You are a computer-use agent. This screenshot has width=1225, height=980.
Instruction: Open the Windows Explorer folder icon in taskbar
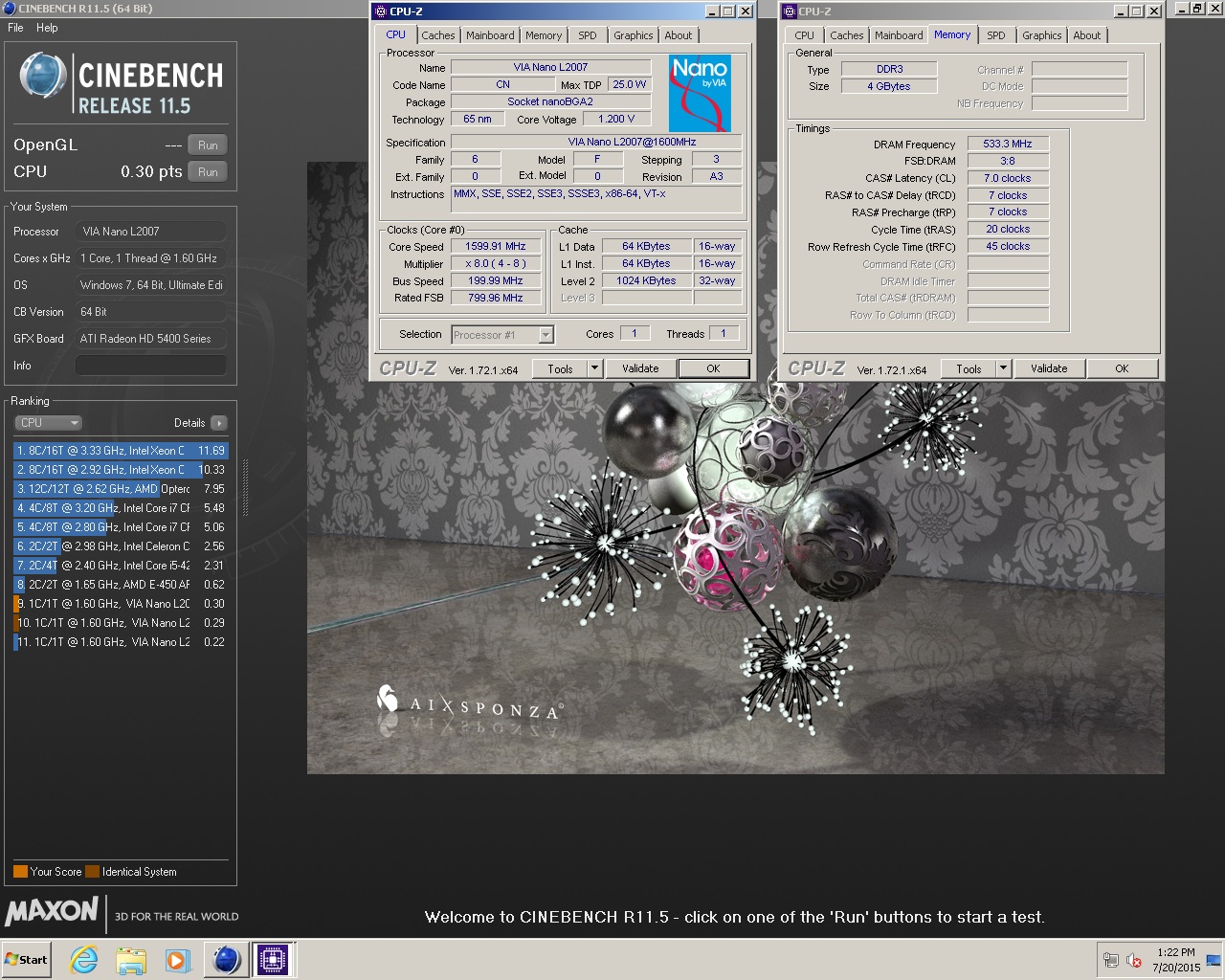click(x=131, y=960)
